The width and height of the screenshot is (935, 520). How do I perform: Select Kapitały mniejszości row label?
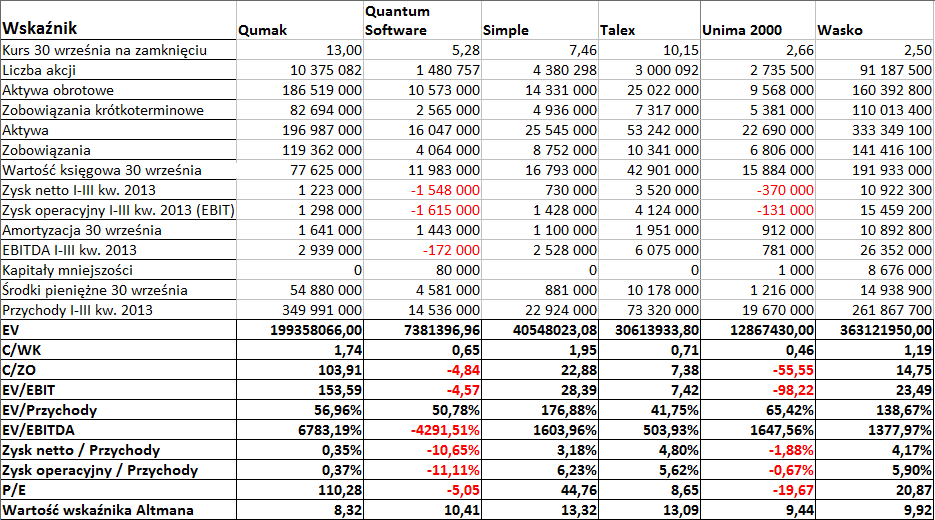pos(67,270)
